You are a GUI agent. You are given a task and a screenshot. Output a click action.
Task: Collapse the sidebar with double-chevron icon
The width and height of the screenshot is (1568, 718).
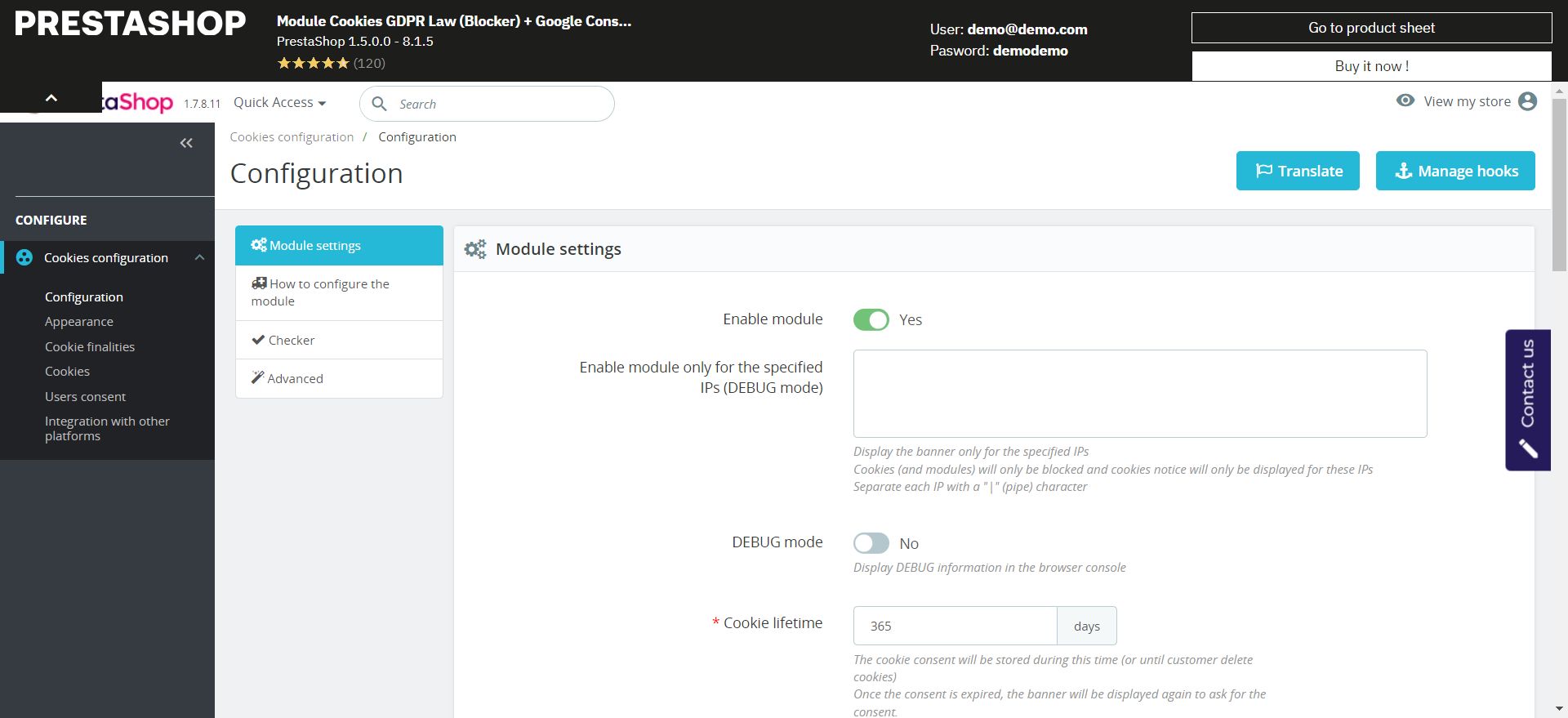tap(186, 143)
